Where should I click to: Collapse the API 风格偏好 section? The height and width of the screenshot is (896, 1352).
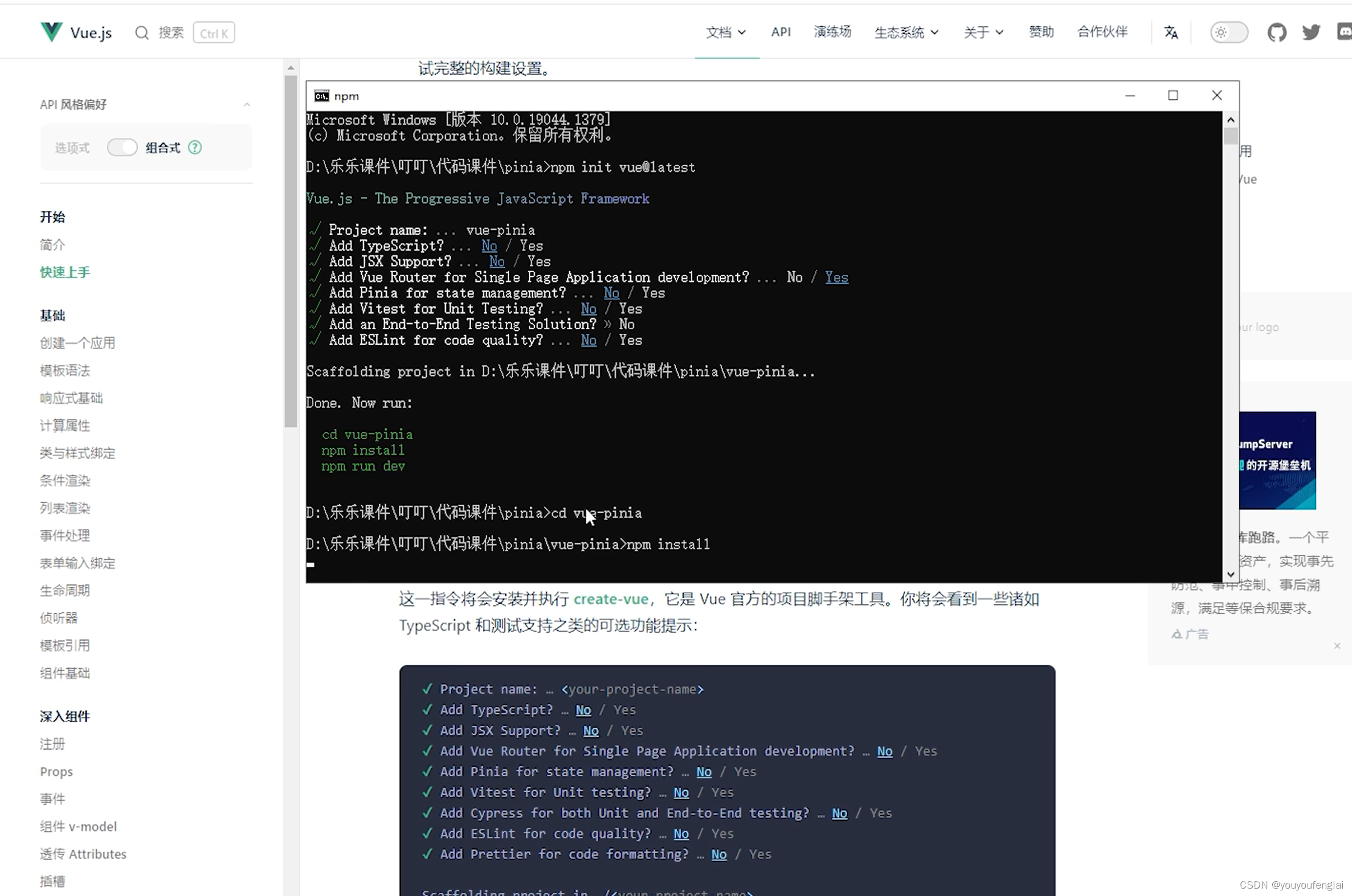(x=247, y=105)
